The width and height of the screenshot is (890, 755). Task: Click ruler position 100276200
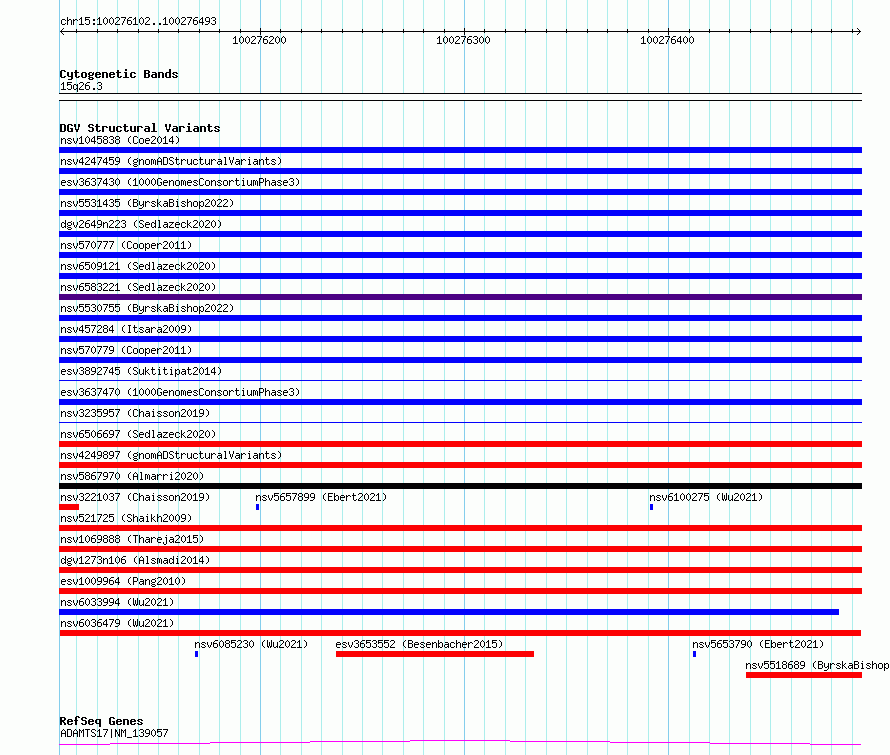coord(259,40)
